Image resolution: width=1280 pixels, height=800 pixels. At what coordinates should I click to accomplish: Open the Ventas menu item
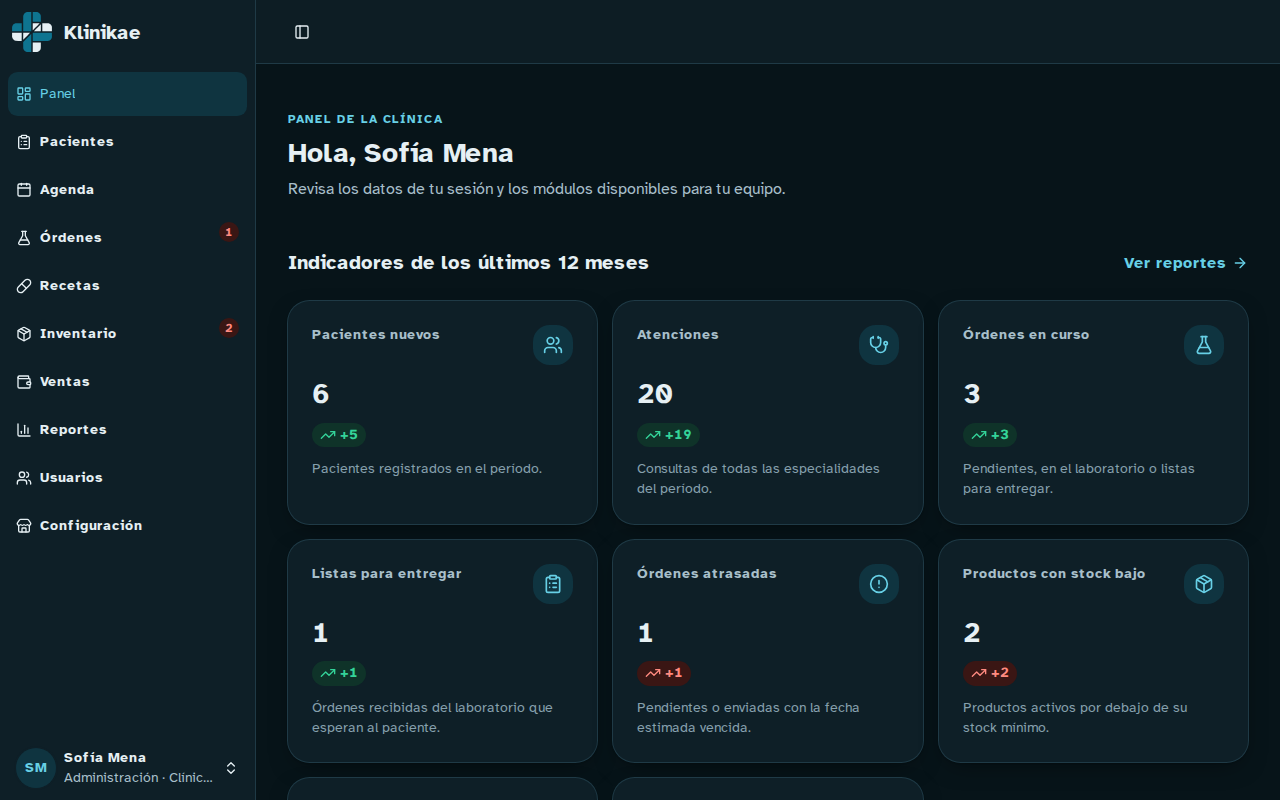pyautogui.click(x=127, y=382)
